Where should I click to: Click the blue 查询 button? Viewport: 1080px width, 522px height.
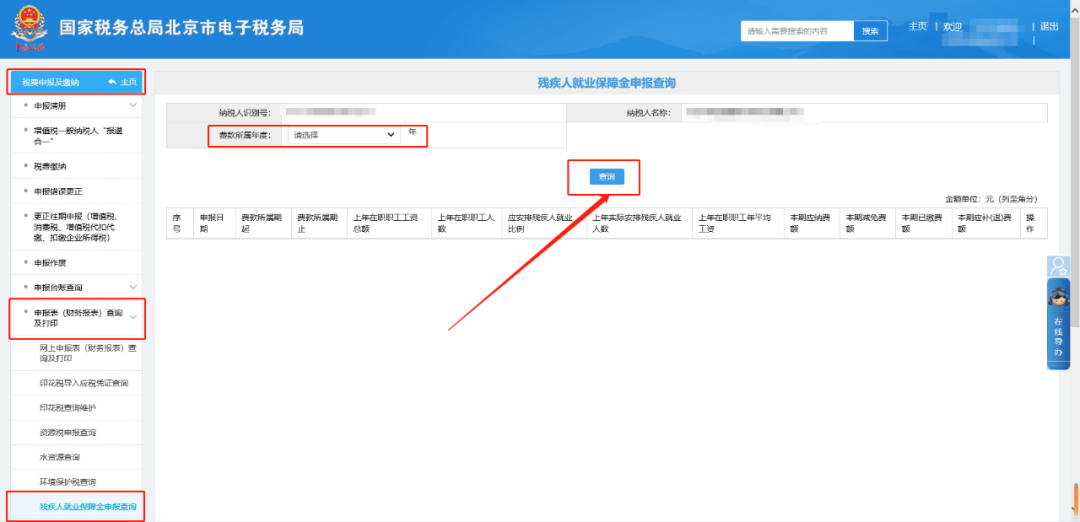[607, 177]
